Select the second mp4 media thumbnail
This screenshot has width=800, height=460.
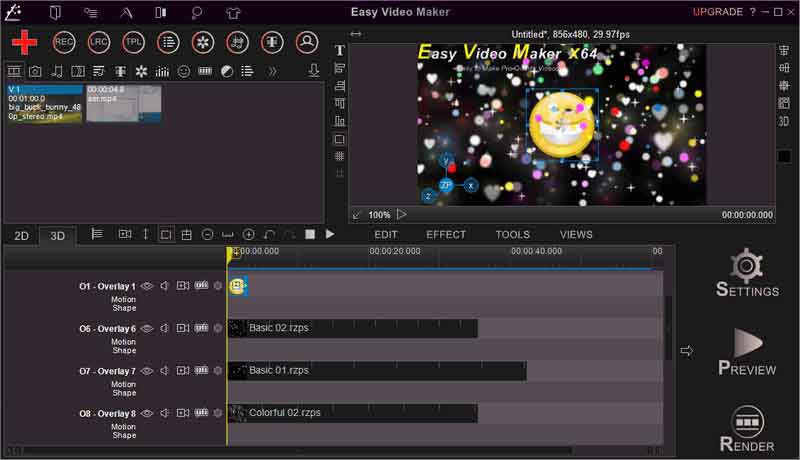[x=124, y=103]
